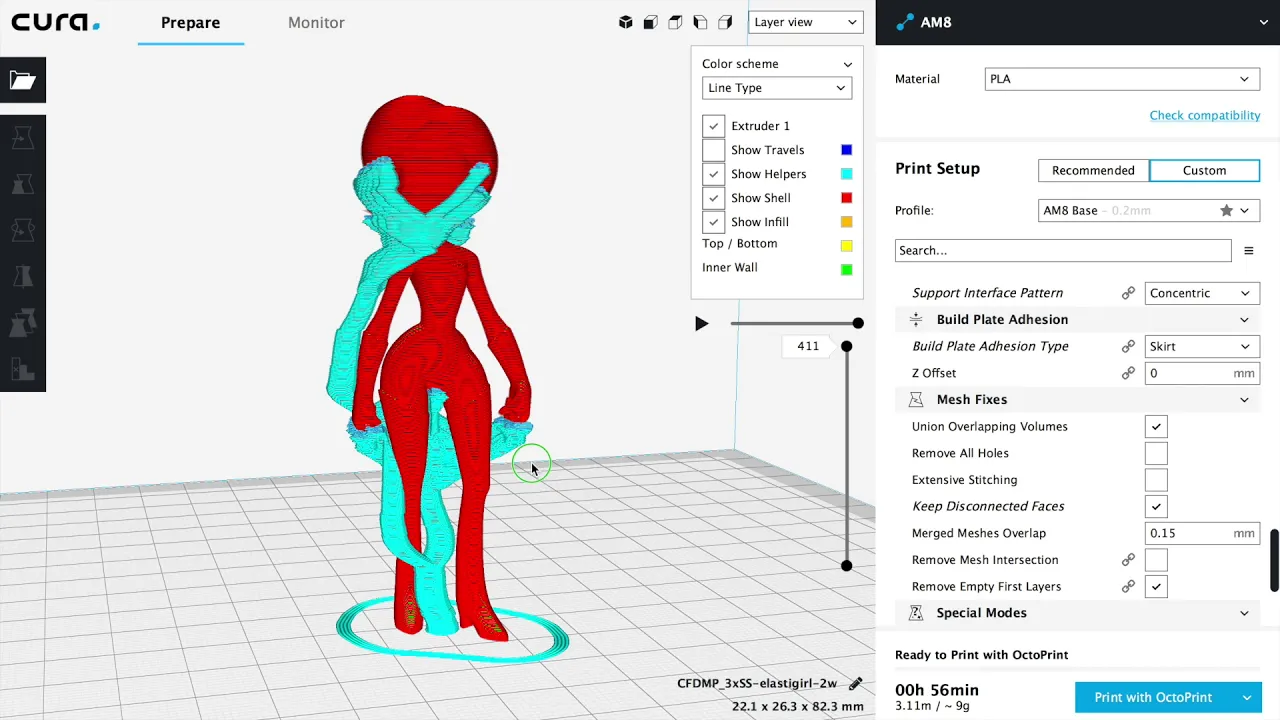This screenshot has width=1280, height=720.
Task: Open Print with OctoPrint options arrow
Action: pos(1247,698)
